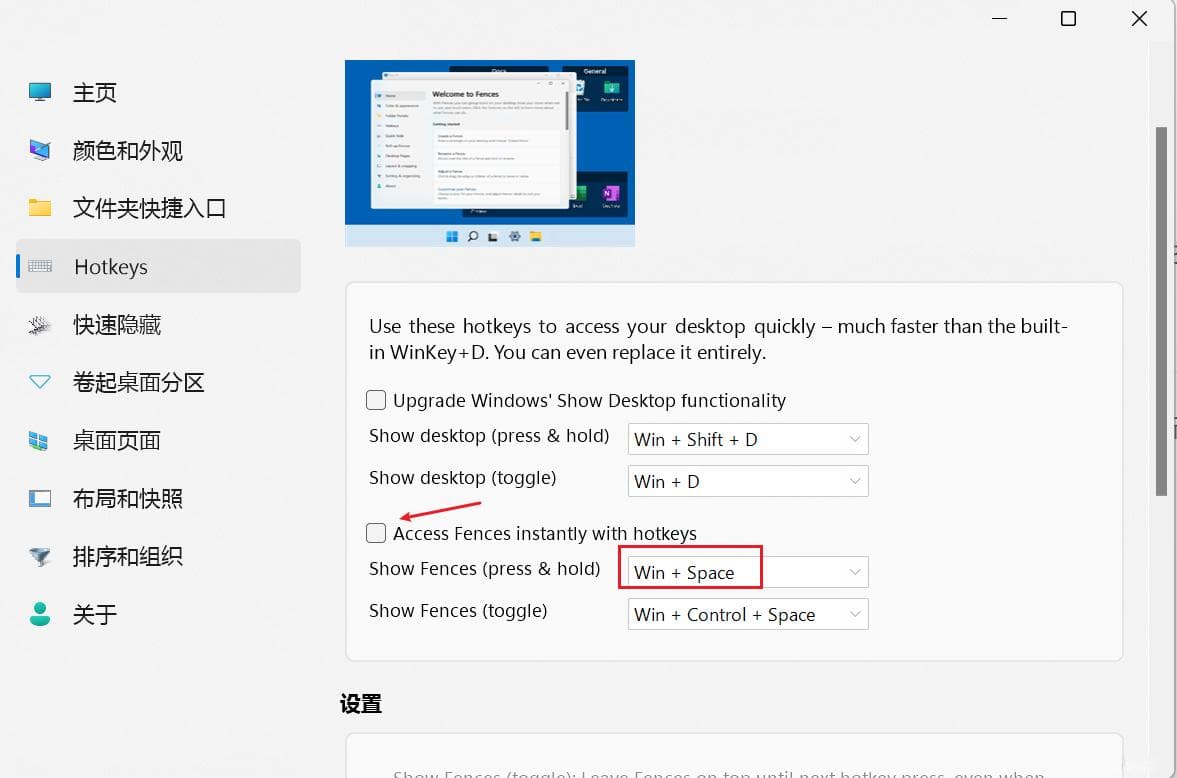Click the 关于 person icon

point(40,614)
